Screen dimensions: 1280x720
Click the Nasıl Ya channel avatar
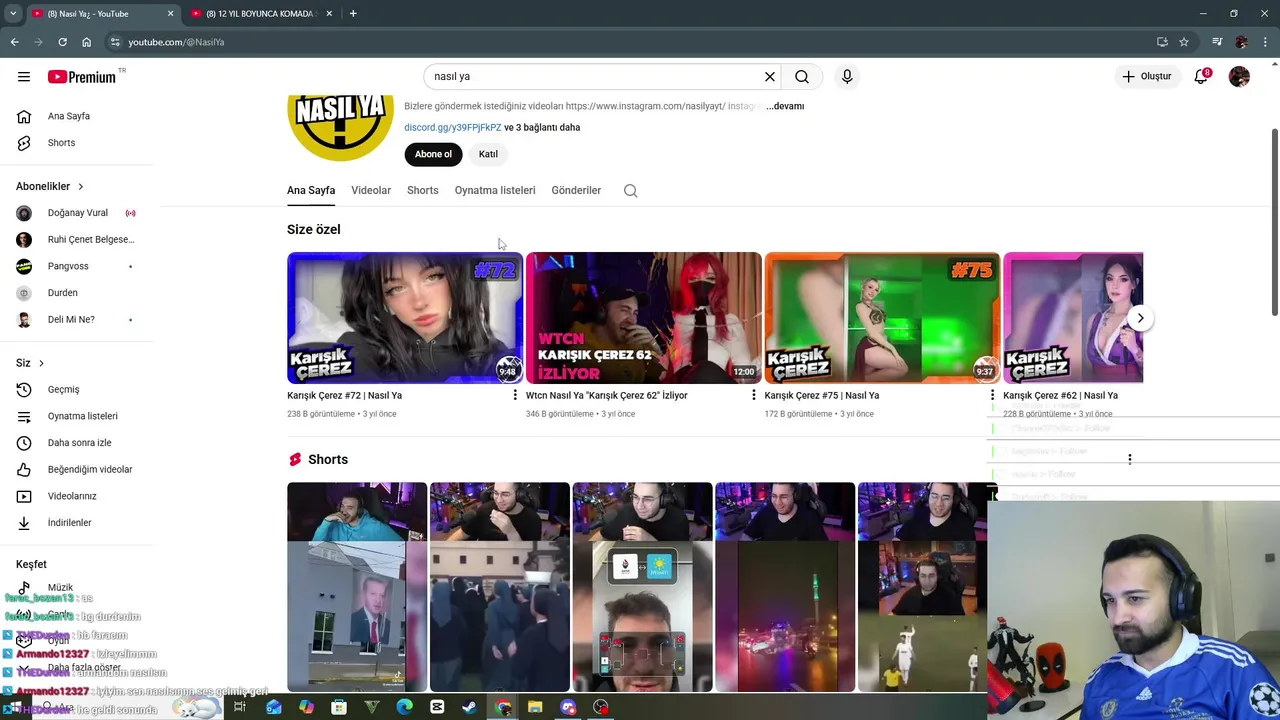coord(340,128)
